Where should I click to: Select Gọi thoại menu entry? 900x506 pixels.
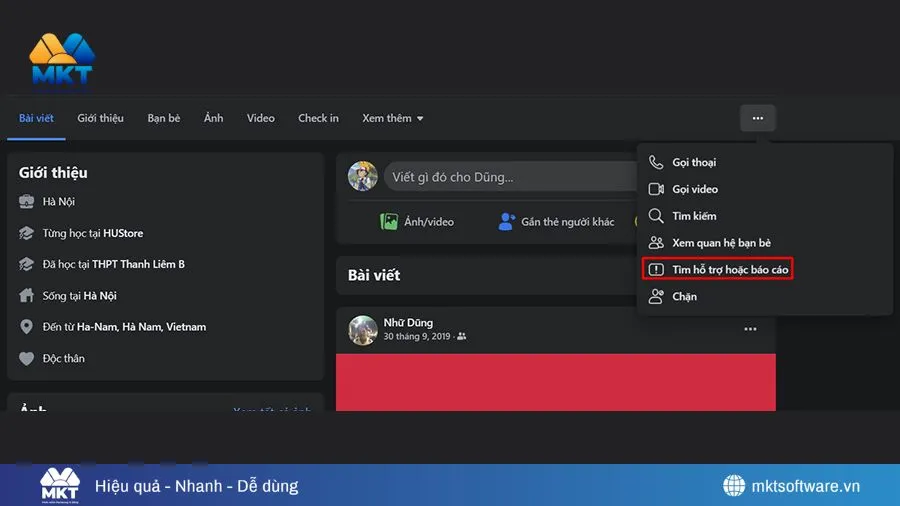(765, 162)
